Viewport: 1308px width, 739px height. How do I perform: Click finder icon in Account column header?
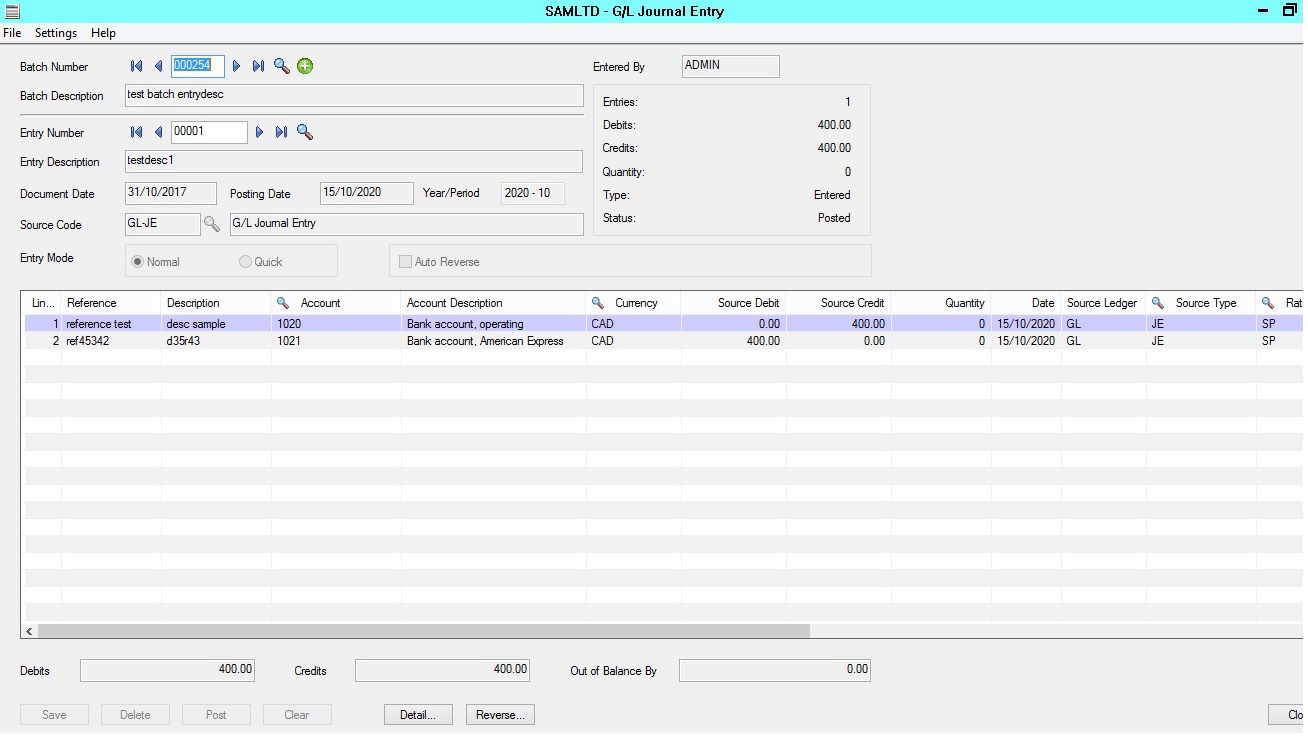(x=283, y=303)
